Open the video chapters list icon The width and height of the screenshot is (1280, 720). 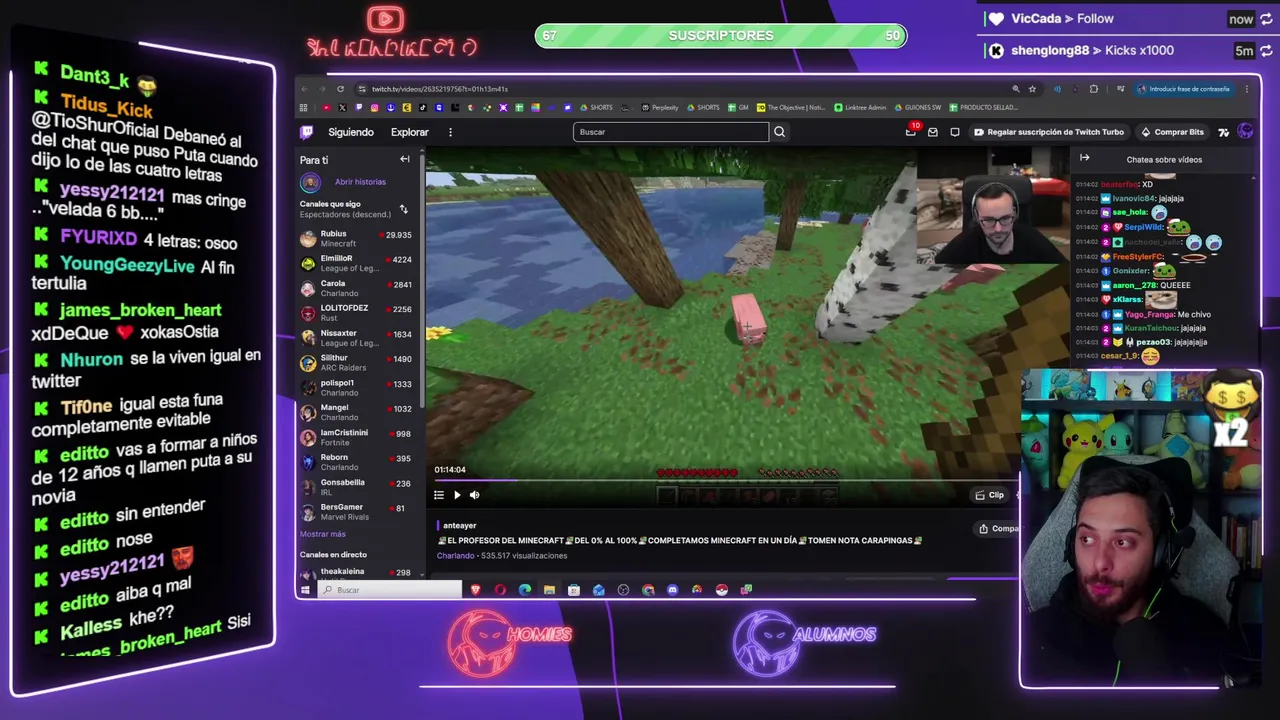[439, 495]
